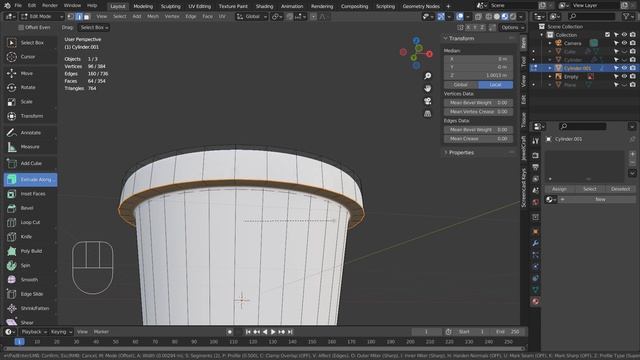Select the Smooth tool
This screenshot has width=640, height=360.
pos(30,280)
